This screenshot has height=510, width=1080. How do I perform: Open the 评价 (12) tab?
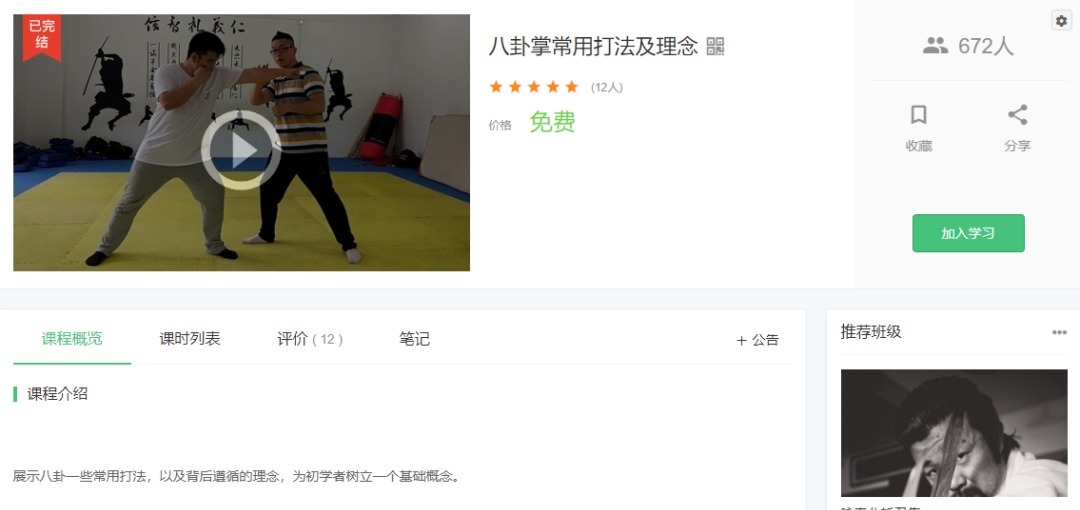point(310,338)
